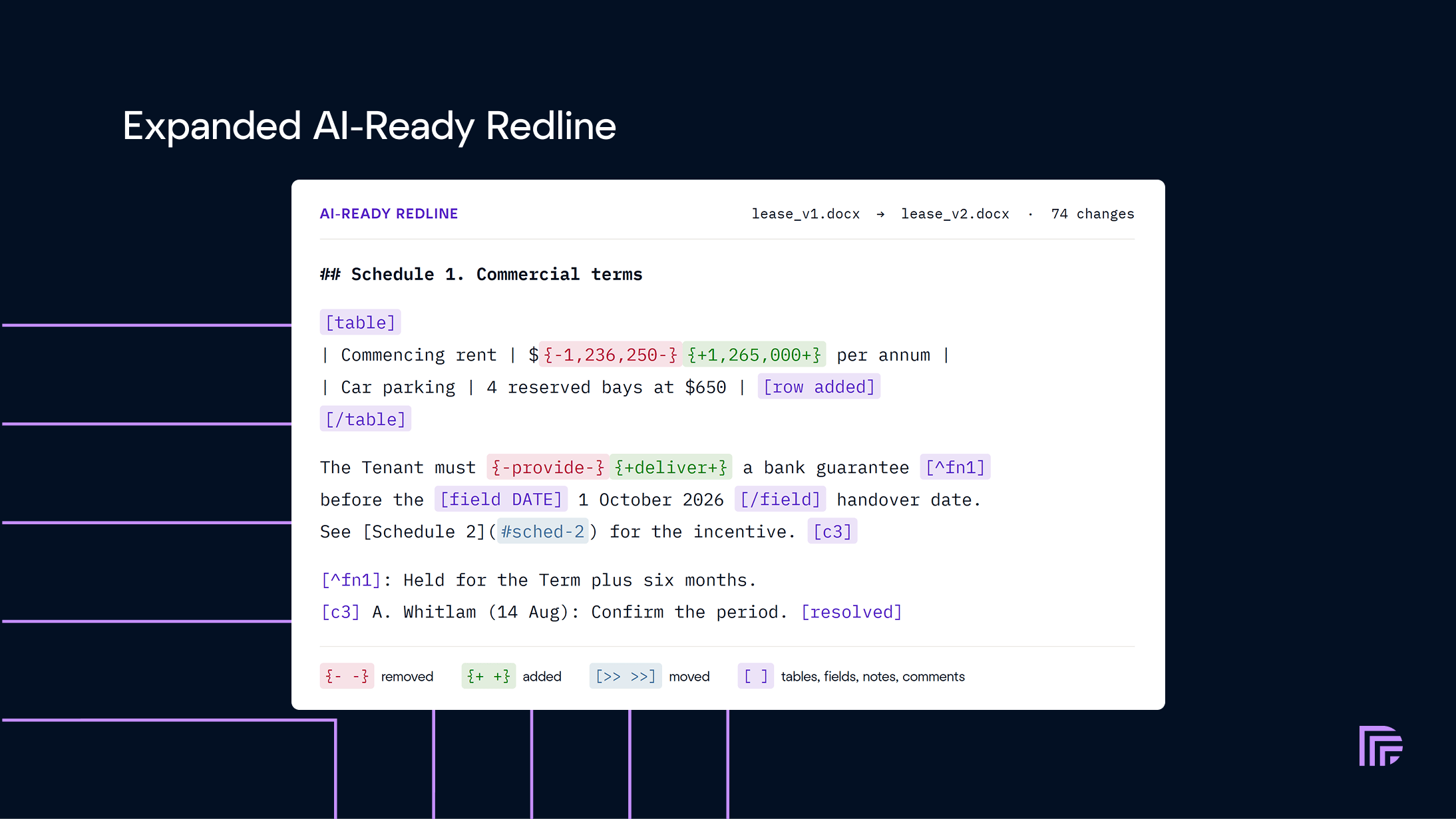The image size is (1456, 819).
Task: Click the {+ +} added legend swatch
Action: pos(488,676)
